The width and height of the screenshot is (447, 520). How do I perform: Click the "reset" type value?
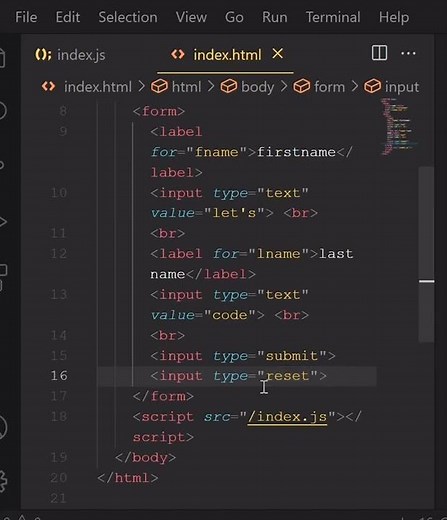[287, 376]
